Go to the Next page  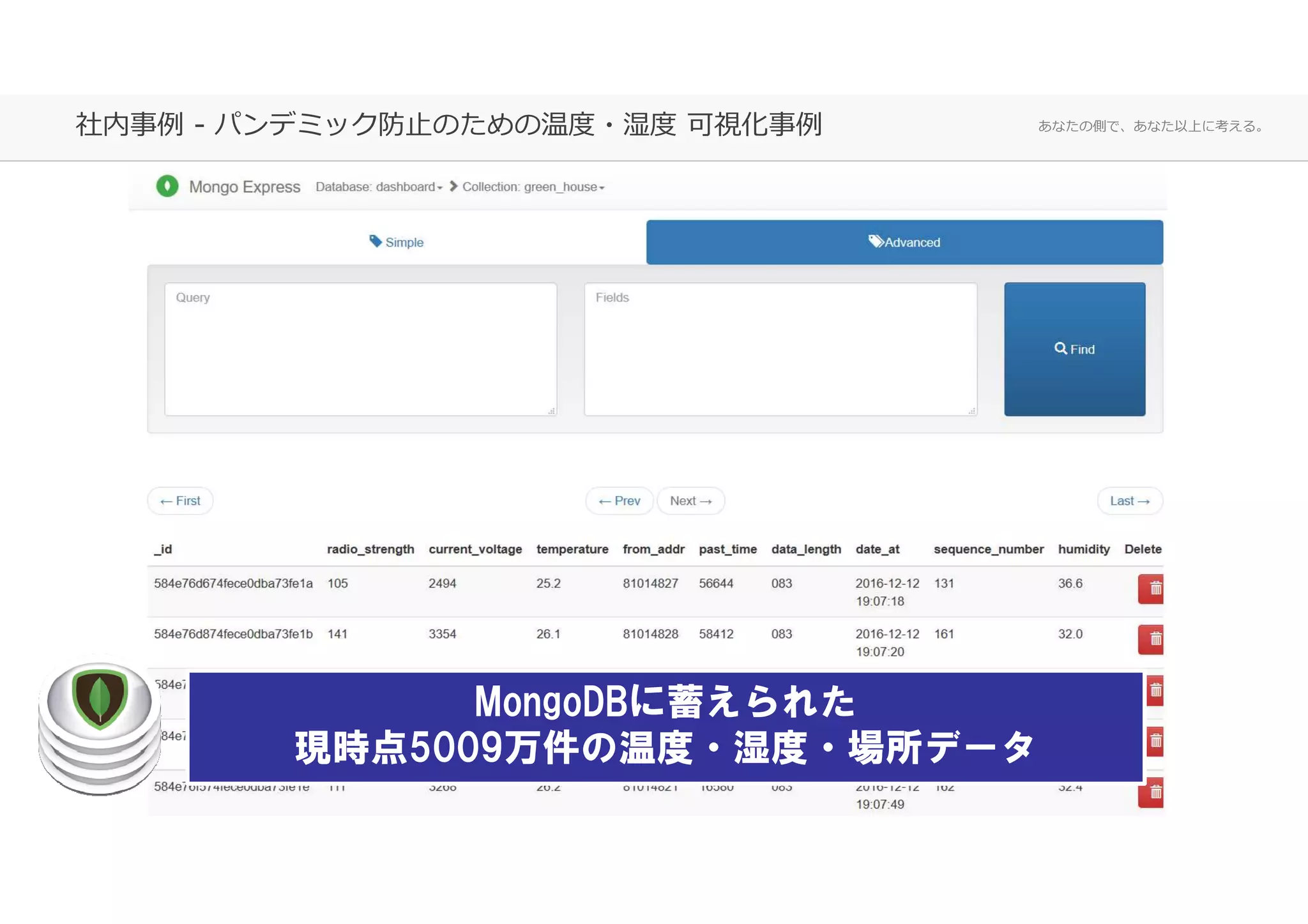click(x=690, y=501)
